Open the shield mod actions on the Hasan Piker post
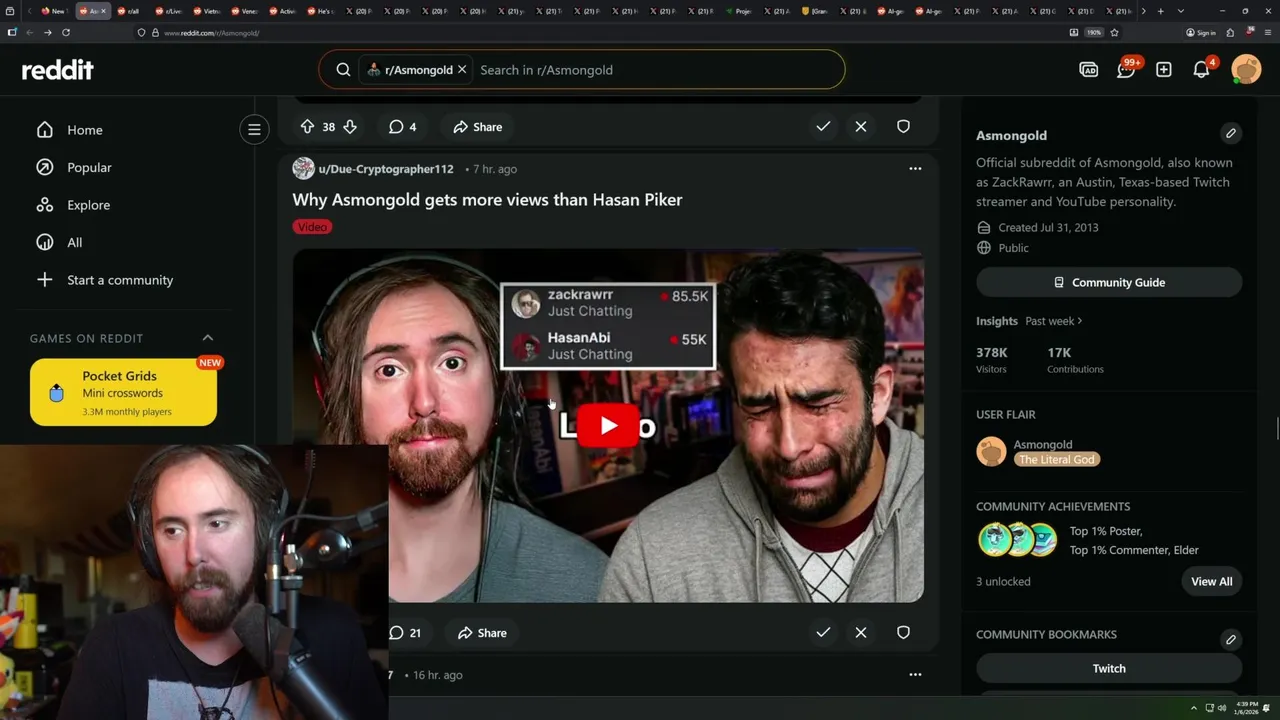 click(x=903, y=633)
